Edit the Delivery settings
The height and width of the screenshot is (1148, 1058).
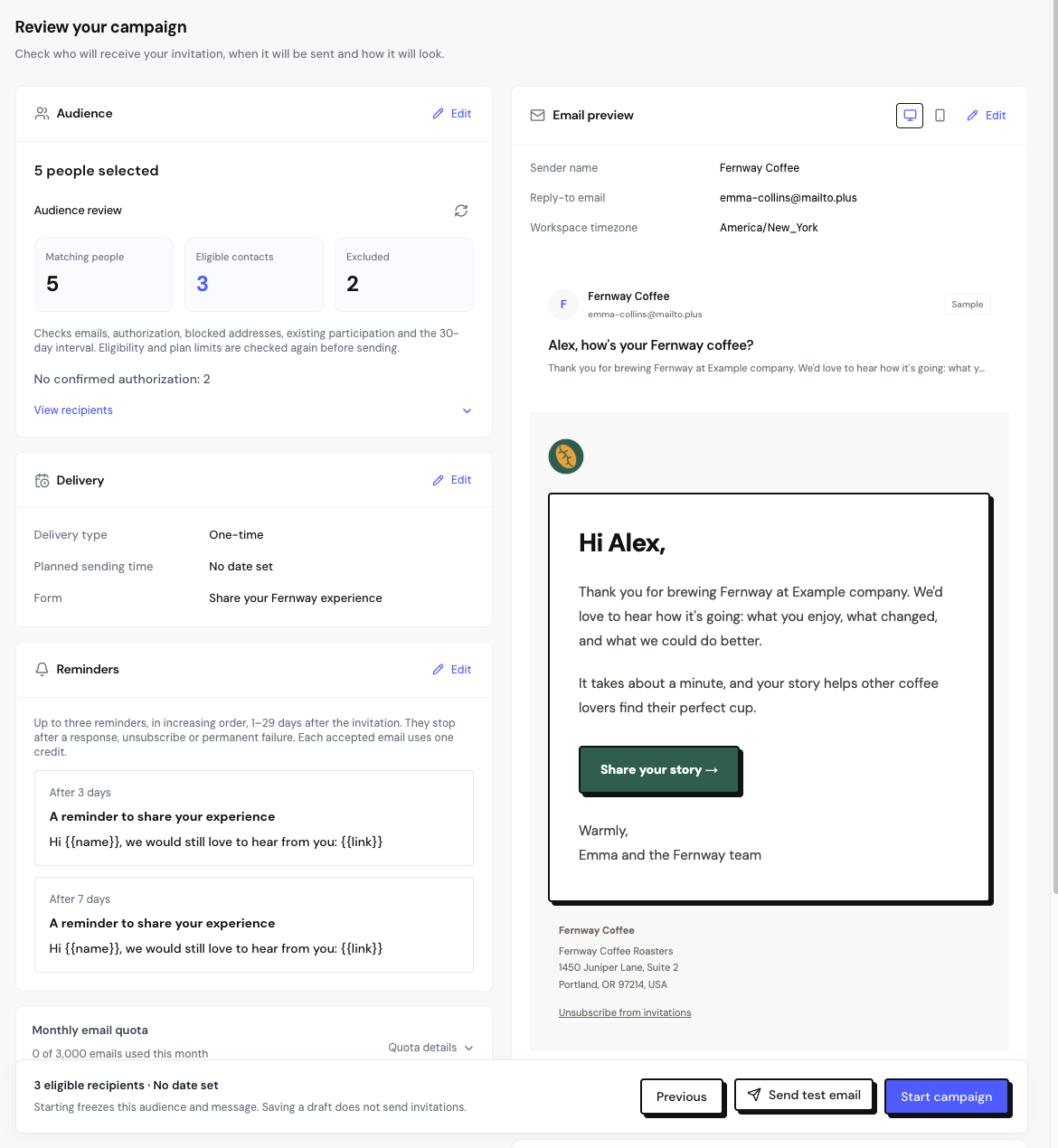[452, 480]
